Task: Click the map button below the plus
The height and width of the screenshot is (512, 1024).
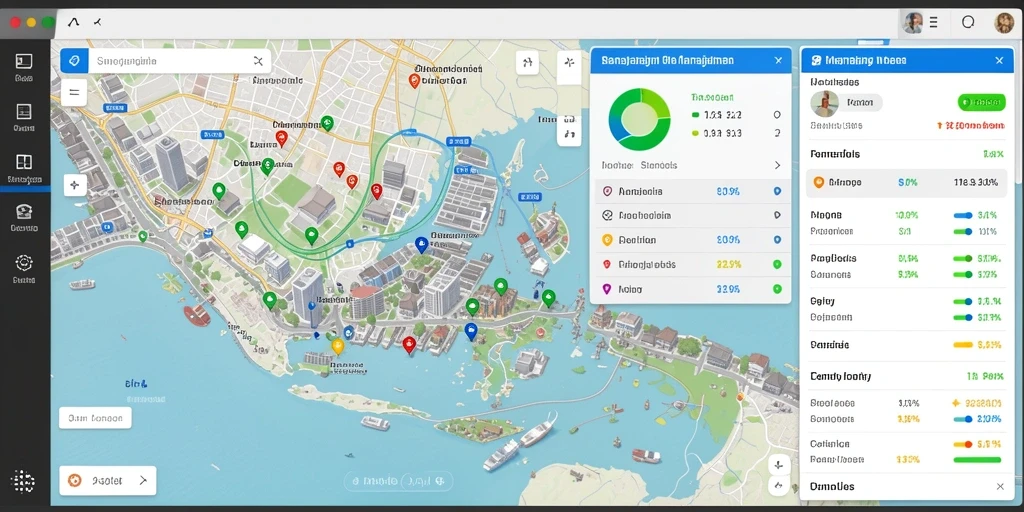Action: [778, 486]
